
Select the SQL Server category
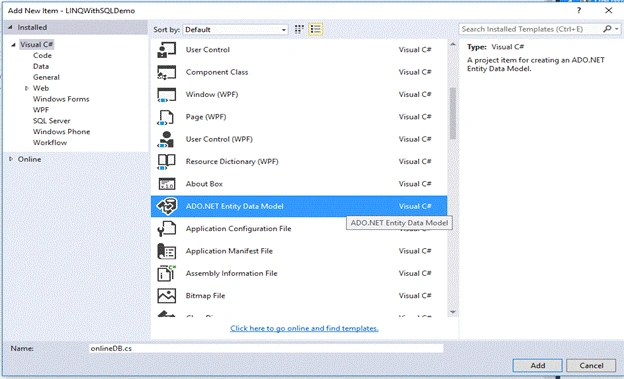click(x=51, y=121)
